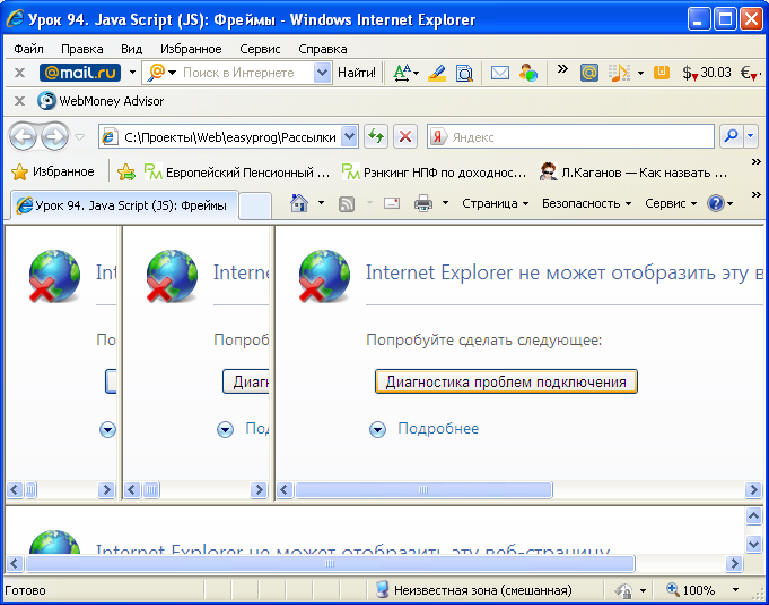Screen dimensions: 769x605
Task: Open the Избранное favorites star button
Action: (53, 172)
